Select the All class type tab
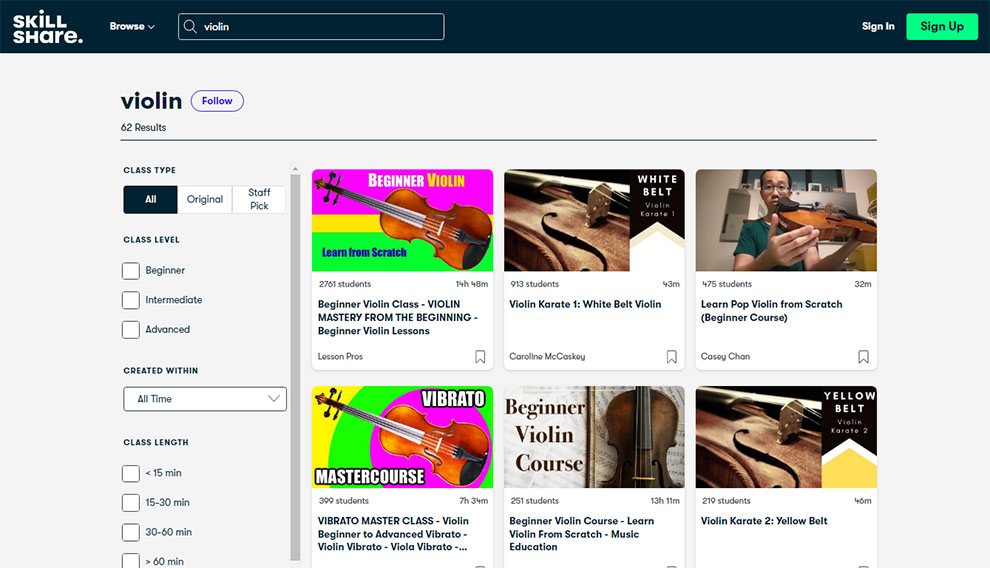This screenshot has width=990, height=568. pos(150,199)
